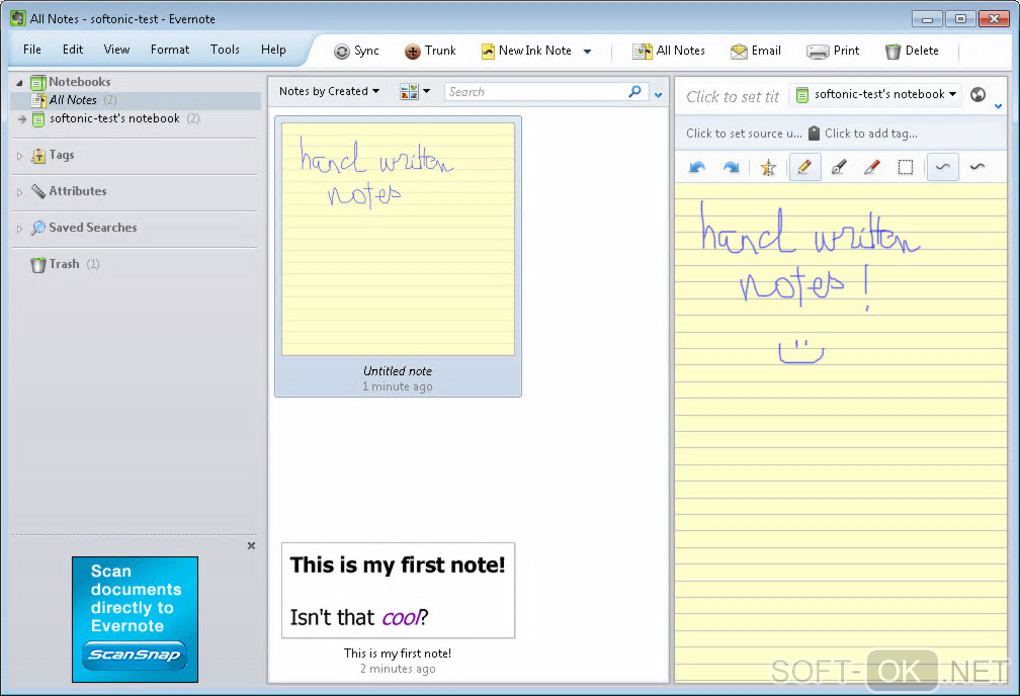Open the softonic-test's notebook selector
This screenshot has height=696, width=1020.
pos(876,95)
